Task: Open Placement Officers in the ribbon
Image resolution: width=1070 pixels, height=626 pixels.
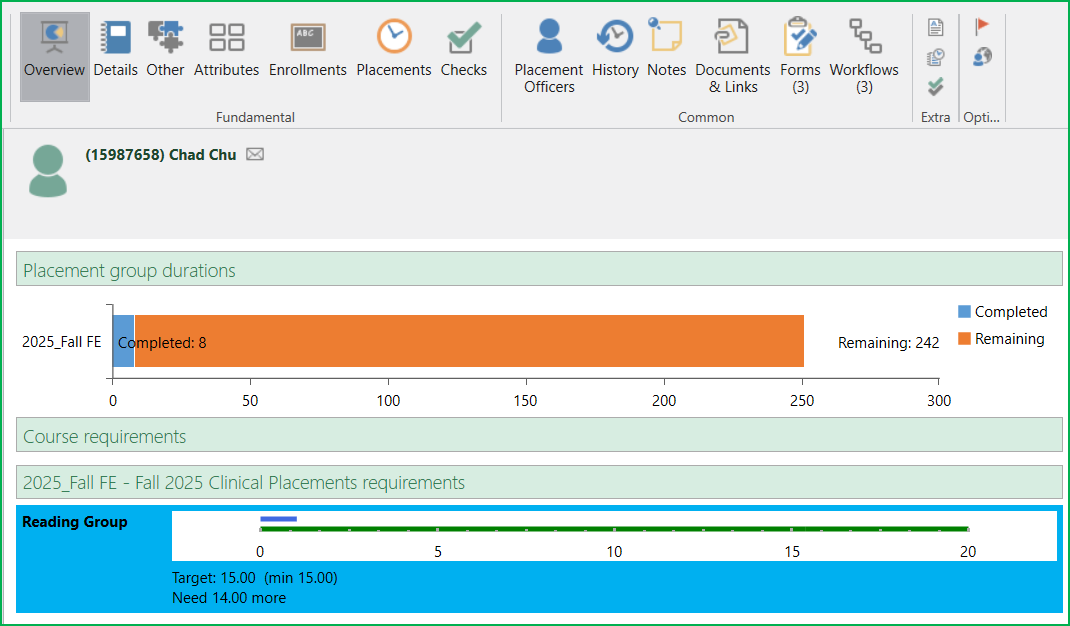Action: [549, 57]
